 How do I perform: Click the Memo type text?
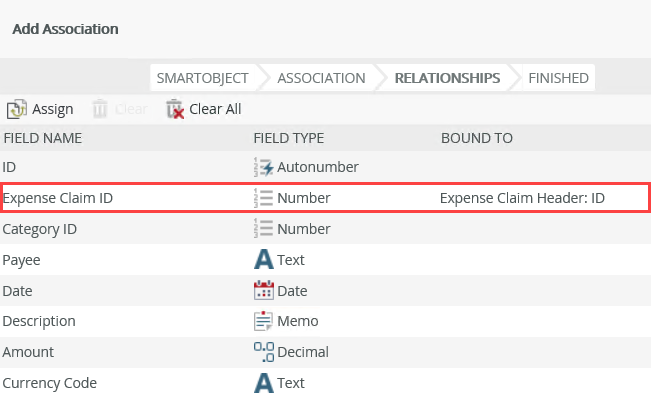[298, 321]
